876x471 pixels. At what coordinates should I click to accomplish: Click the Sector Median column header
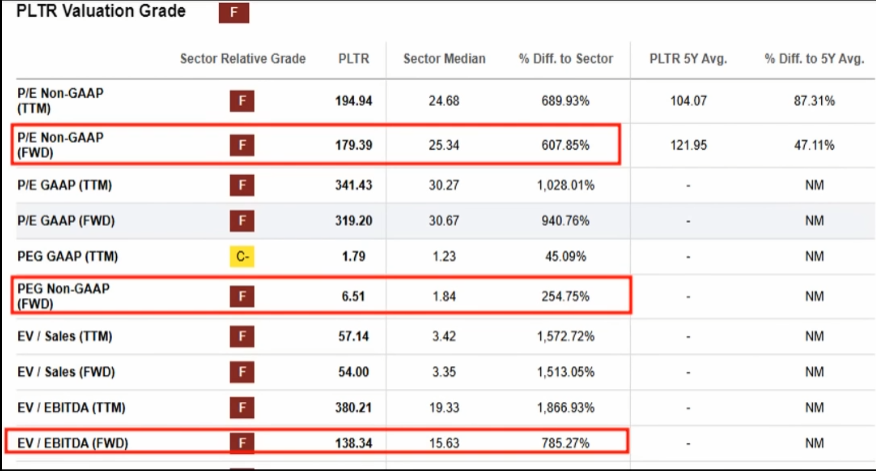[x=444, y=59]
